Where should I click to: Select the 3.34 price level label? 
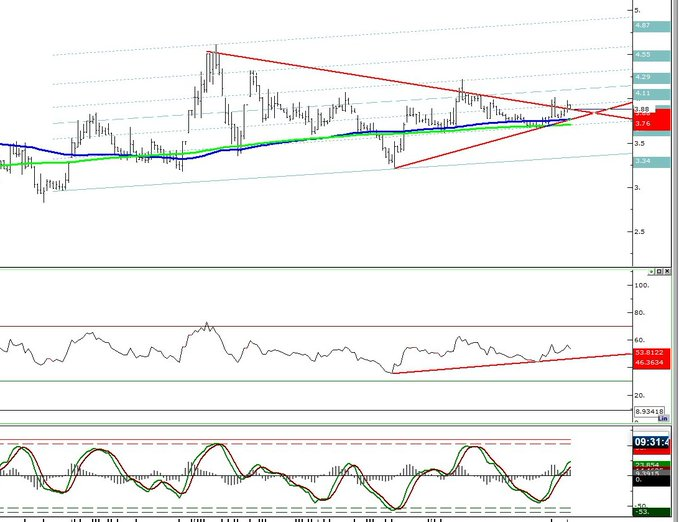[x=651, y=162]
